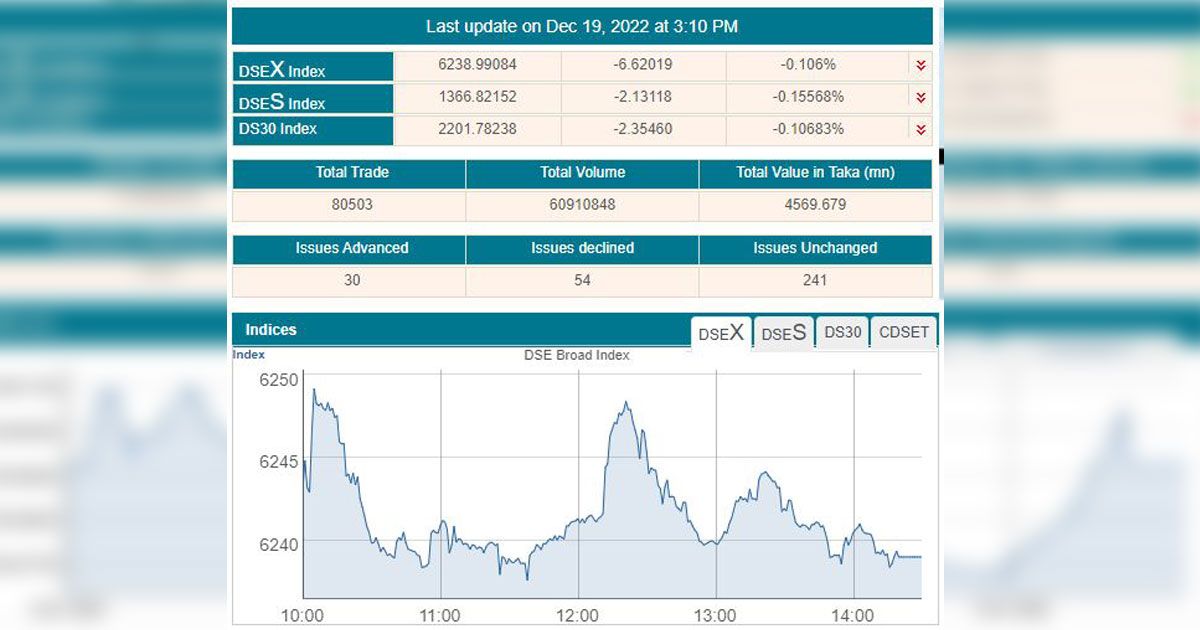Click the Total Volume column header
The width and height of the screenshot is (1200, 630).
pos(583,172)
